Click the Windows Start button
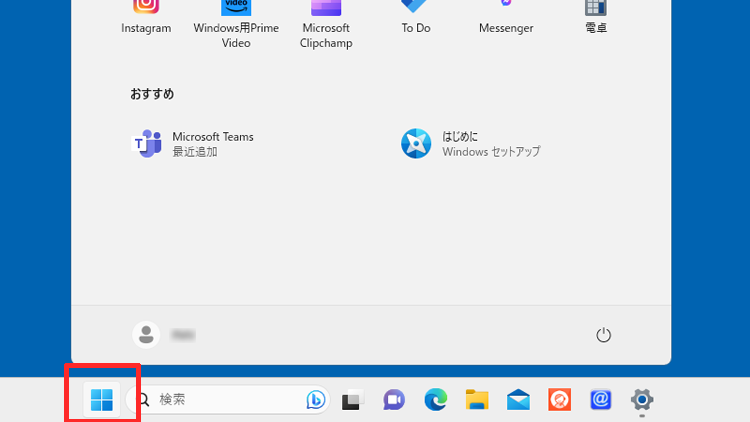 tap(101, 400)
